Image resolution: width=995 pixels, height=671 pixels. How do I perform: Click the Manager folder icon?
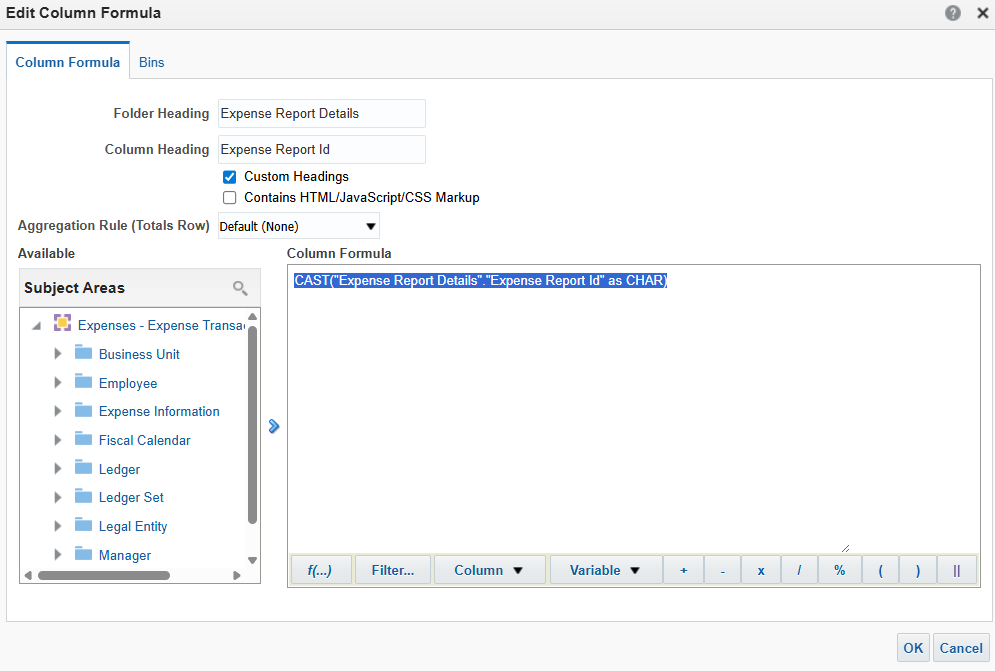83,554
